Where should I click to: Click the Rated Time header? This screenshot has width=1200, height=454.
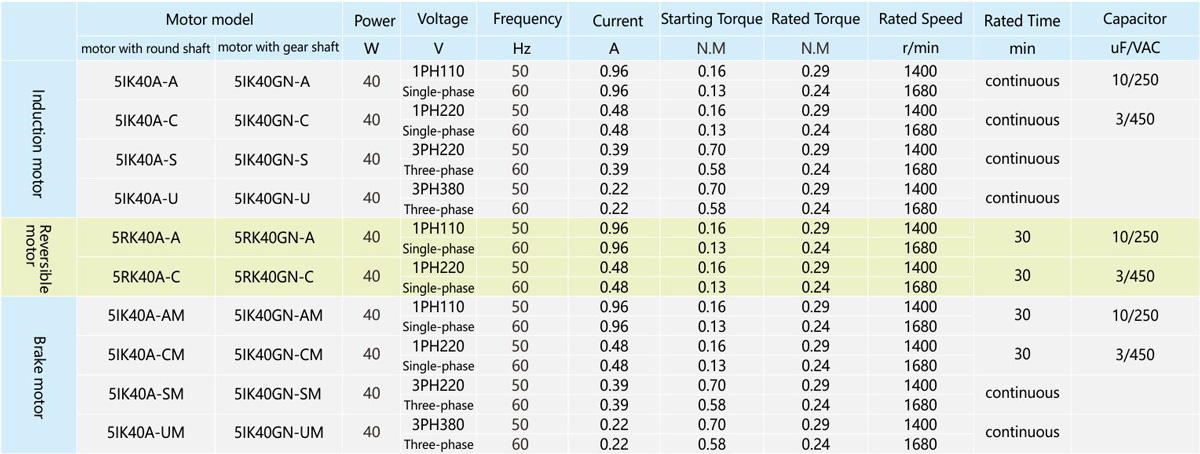point(1021,20)
